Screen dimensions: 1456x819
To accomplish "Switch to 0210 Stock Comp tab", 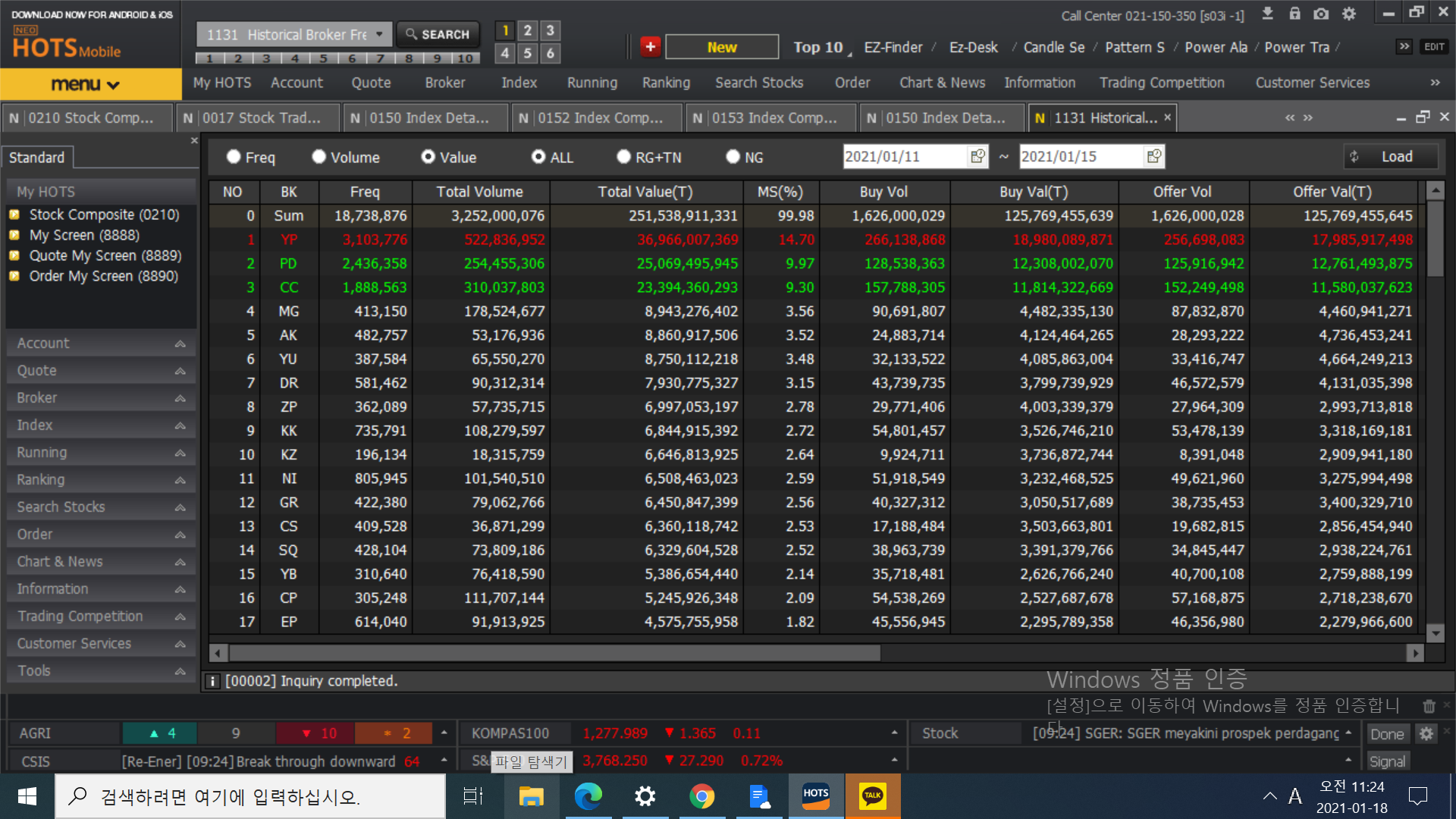I will pyautogui.click(x=86, y=118).
